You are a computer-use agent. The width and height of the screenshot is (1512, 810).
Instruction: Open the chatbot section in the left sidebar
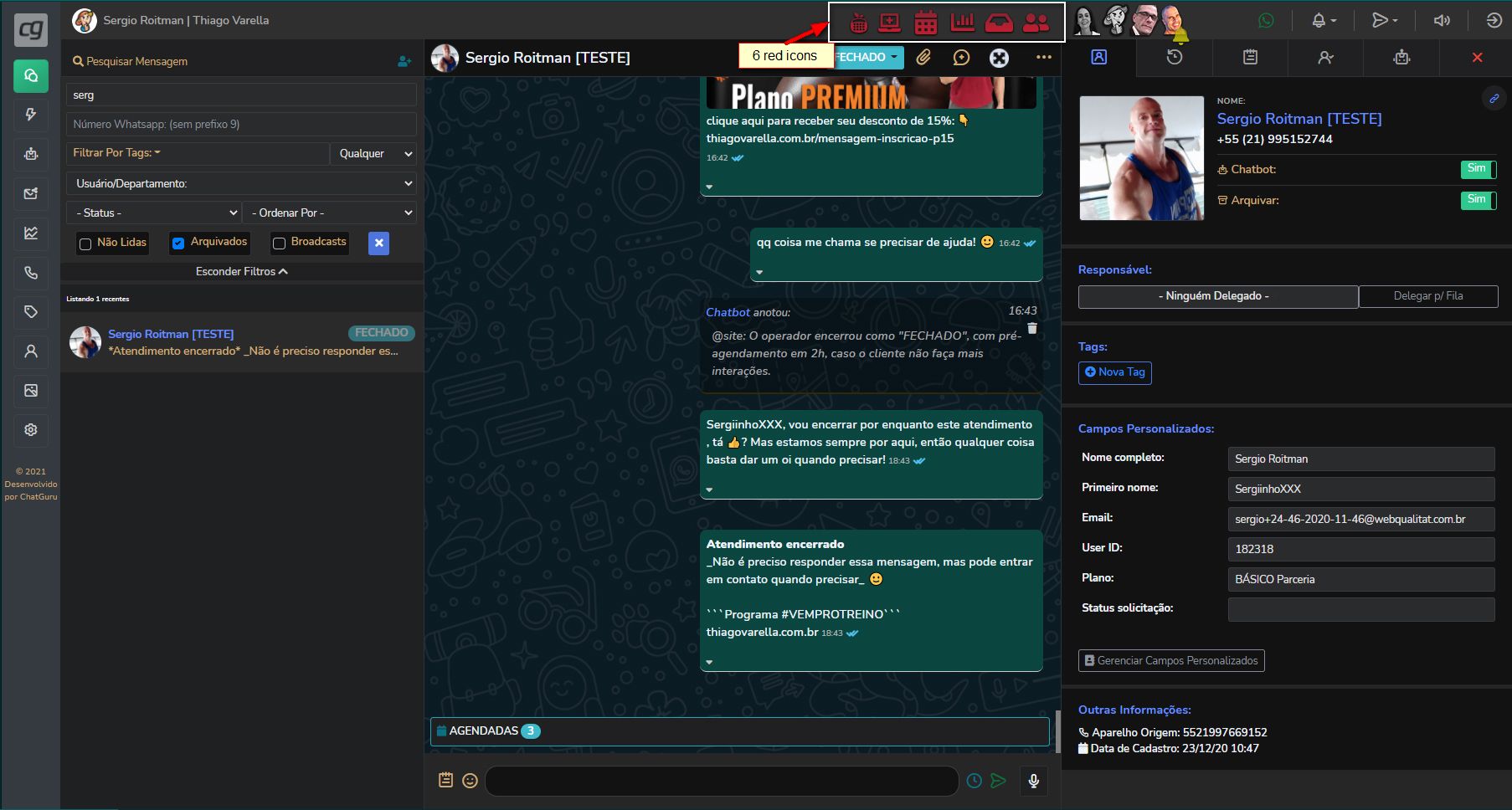tap(31, 154)
